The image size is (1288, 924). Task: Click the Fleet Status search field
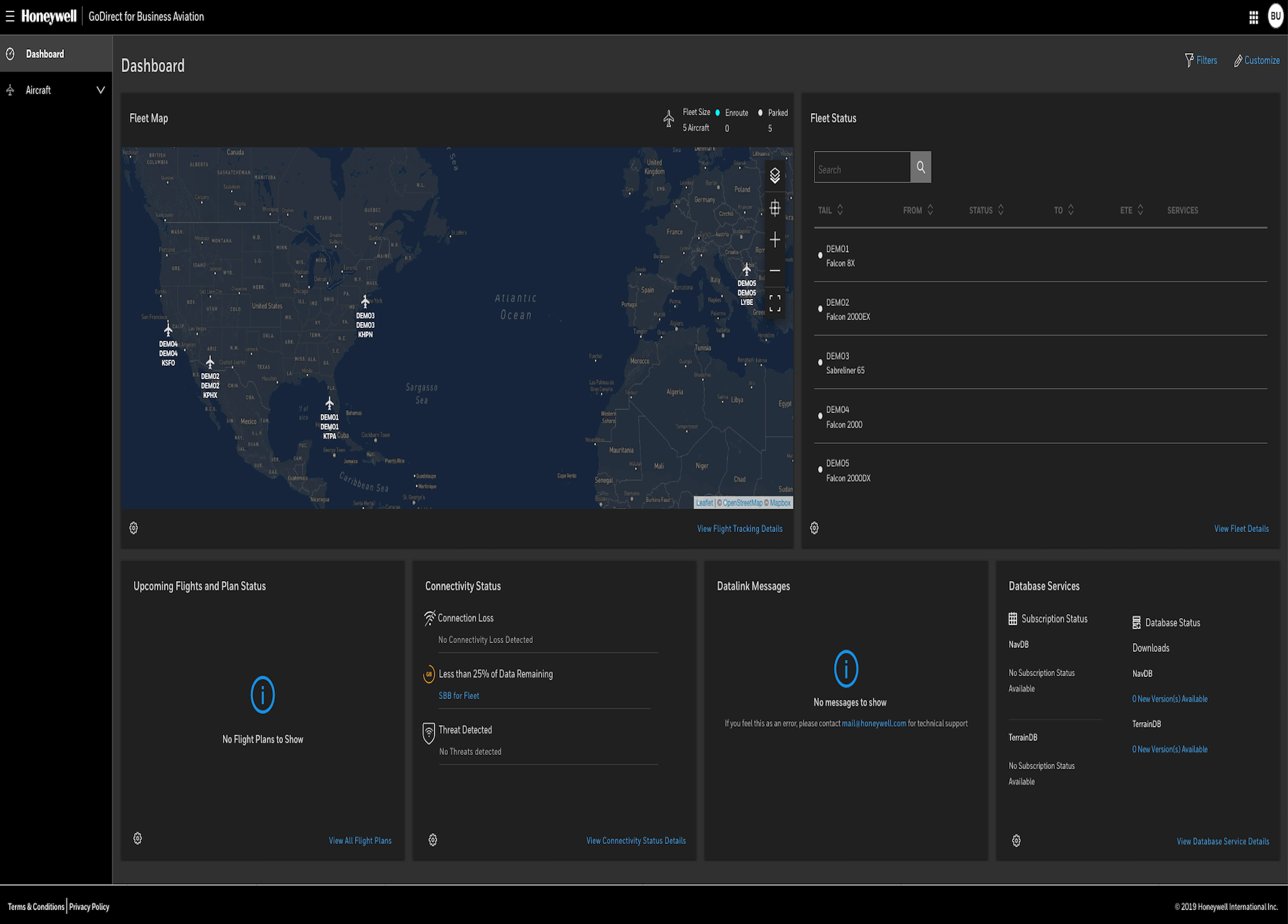(862, 168)
